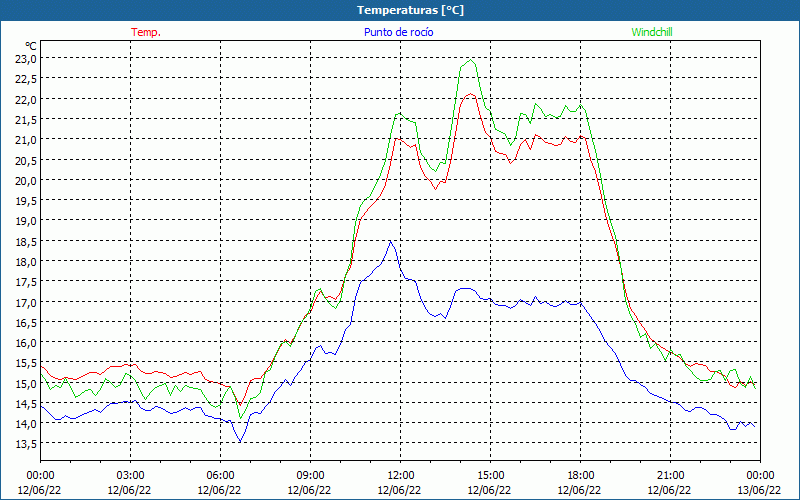800x500 pixels.
Task: Click the red Temp. legend label
Action: coord(146,32)
